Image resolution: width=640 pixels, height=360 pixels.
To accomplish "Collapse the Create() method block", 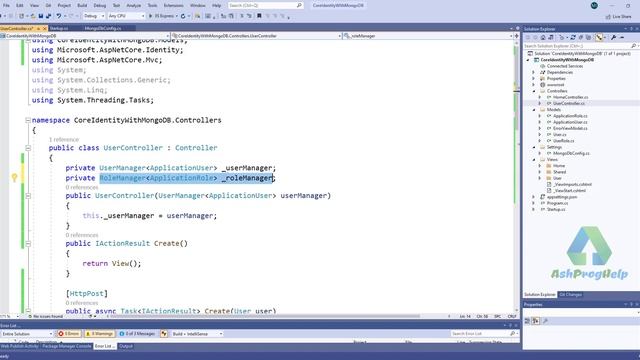I will [28, 244].
